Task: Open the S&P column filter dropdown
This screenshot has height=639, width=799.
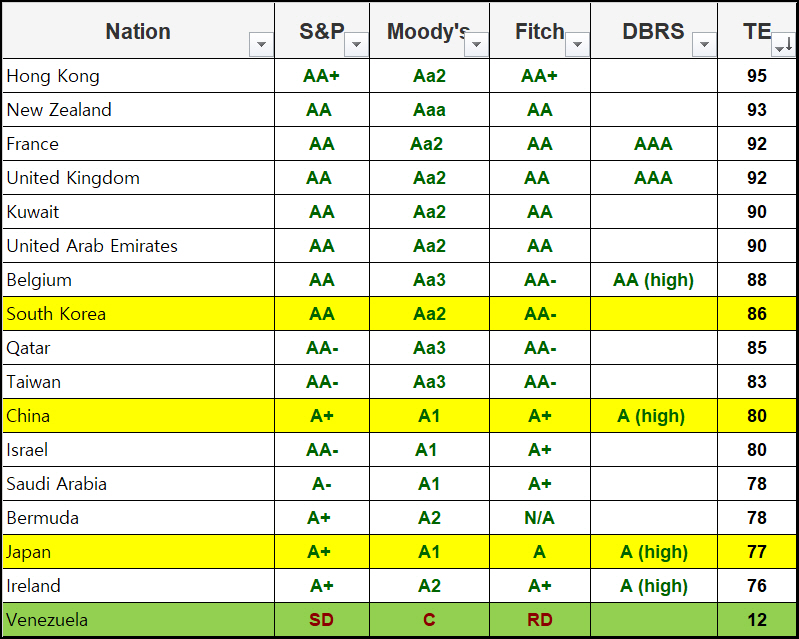Action: tap(356, 45)
